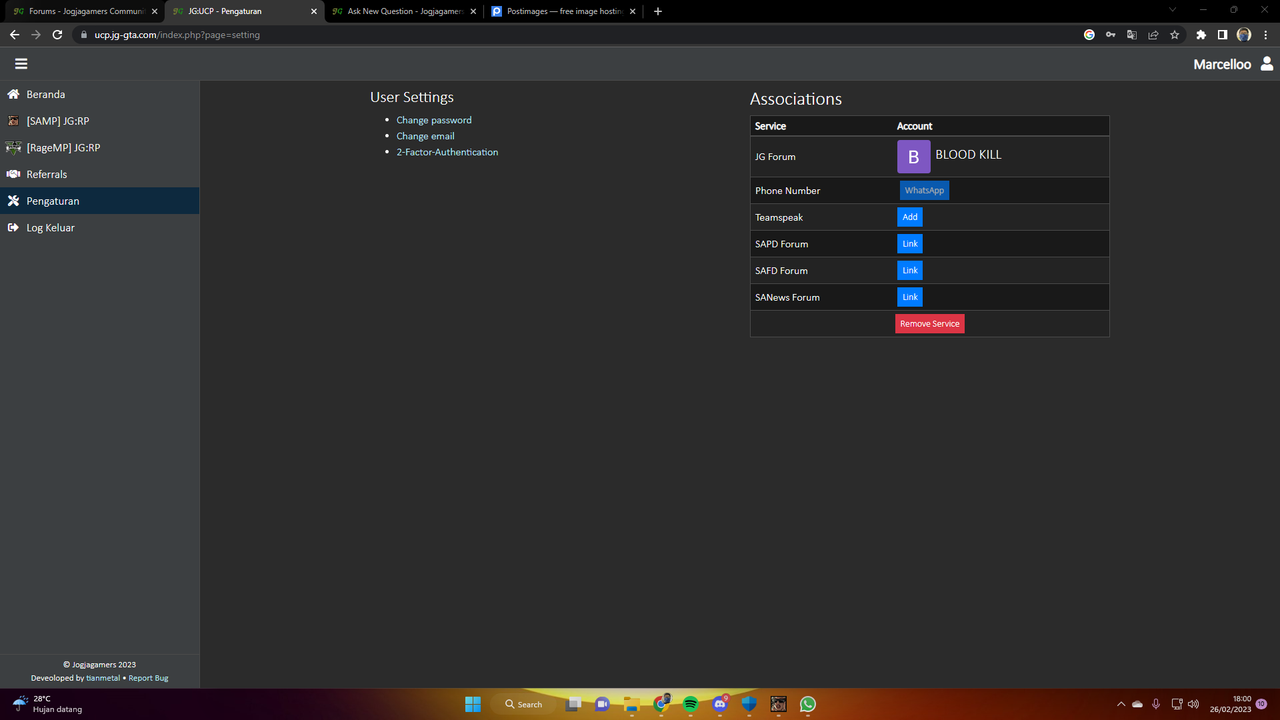Open Spotify from the taskbar

click(690, 704)
